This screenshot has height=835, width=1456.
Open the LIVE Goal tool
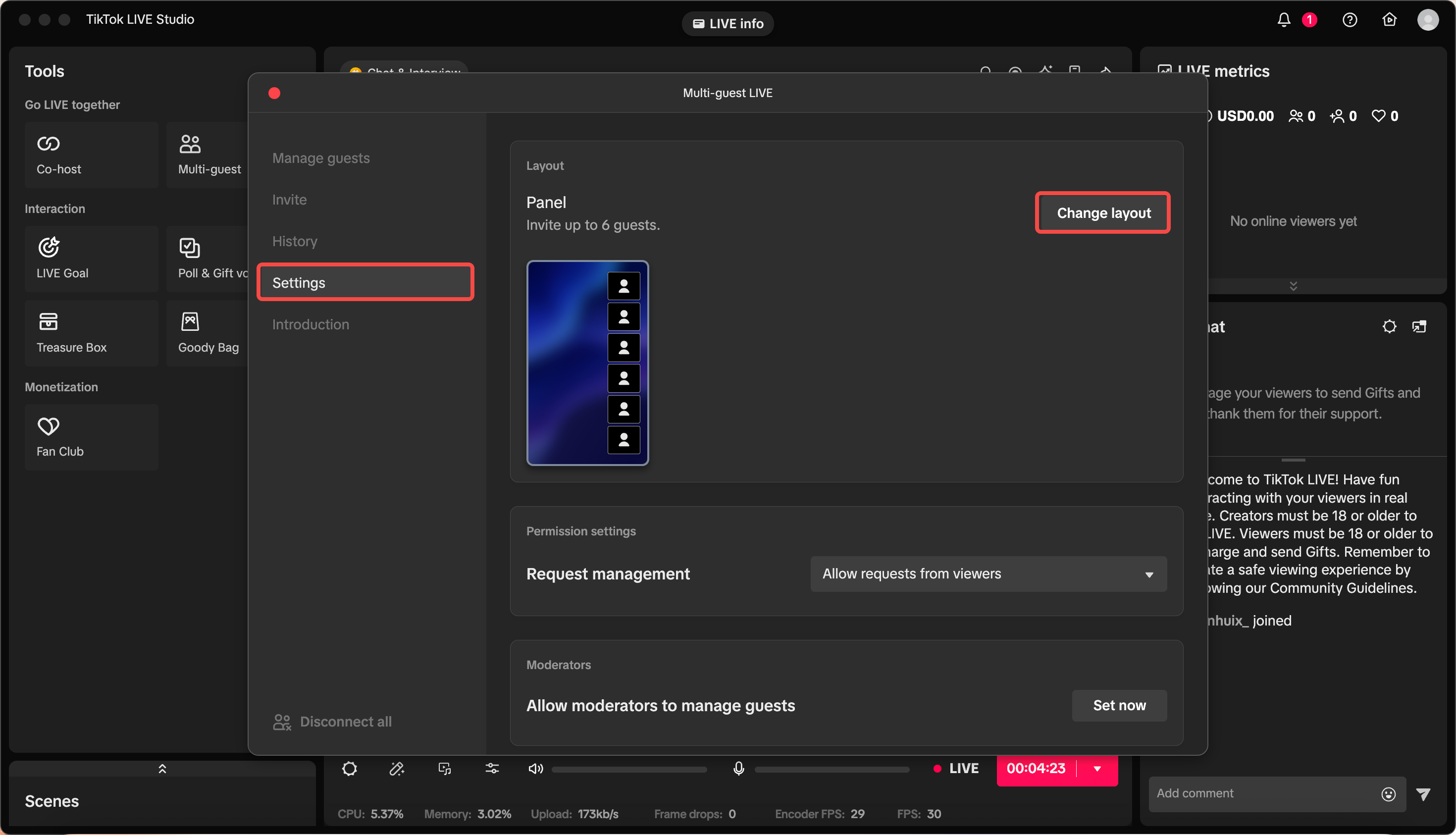point(91,259)
